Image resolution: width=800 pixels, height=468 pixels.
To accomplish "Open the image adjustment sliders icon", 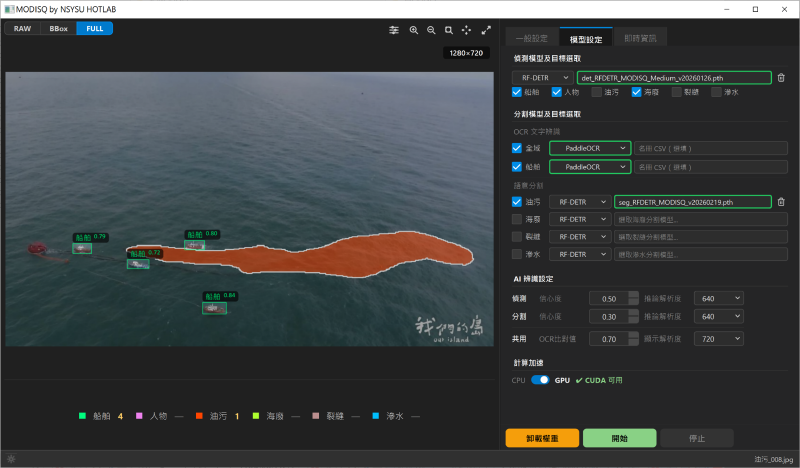I will [394, 30].
